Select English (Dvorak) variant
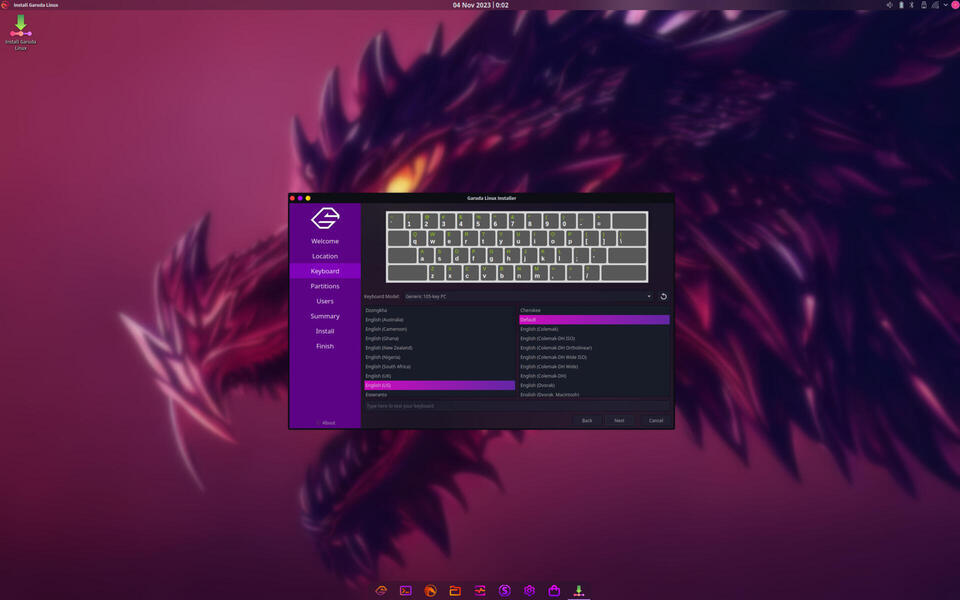960x600 pixels. click(594, 385)
